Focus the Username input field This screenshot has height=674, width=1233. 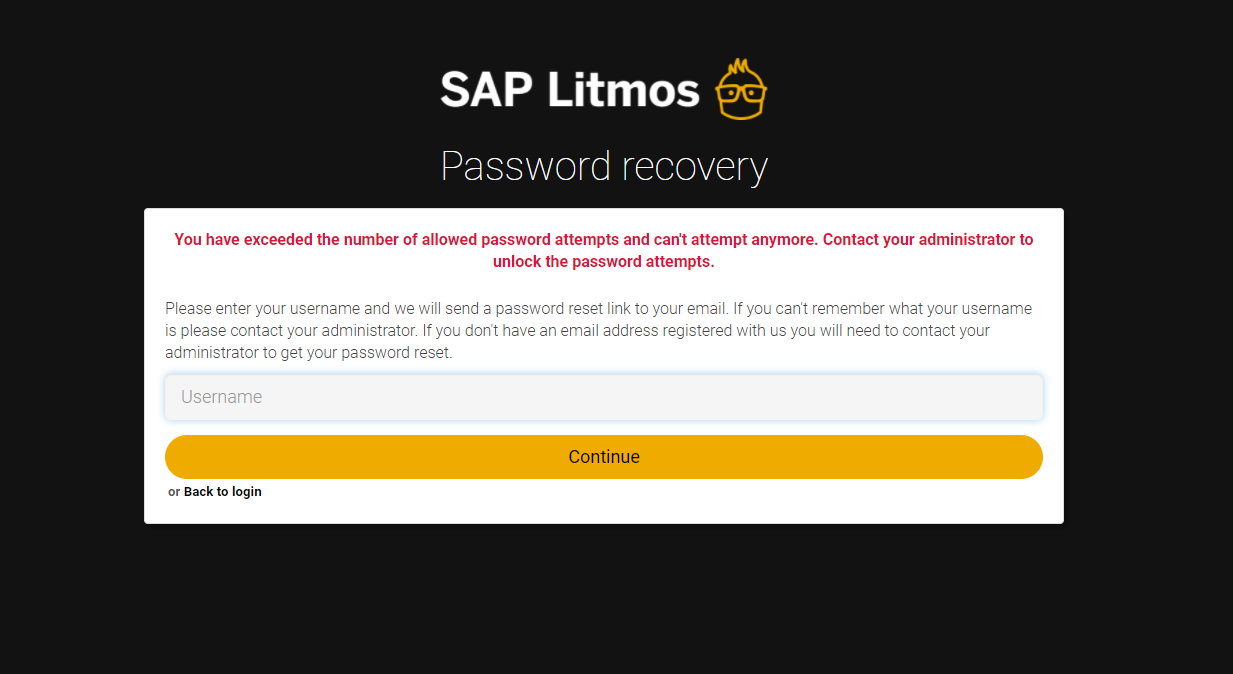pyautogui.click(x=604, y=397)
